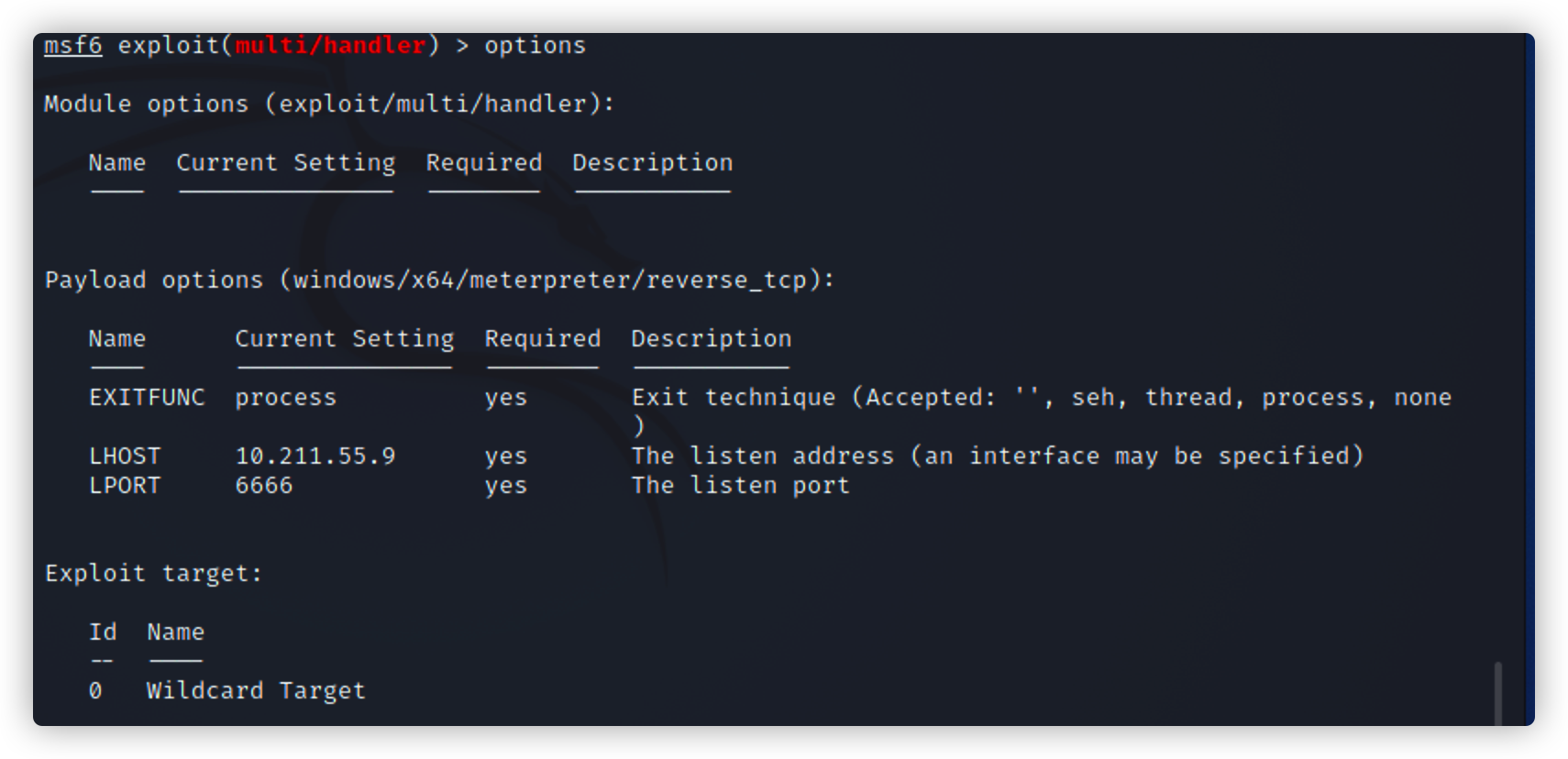Select the LPORT option name
The height and width of the screenshot is (759, 1568).
[x=125, y=485]
